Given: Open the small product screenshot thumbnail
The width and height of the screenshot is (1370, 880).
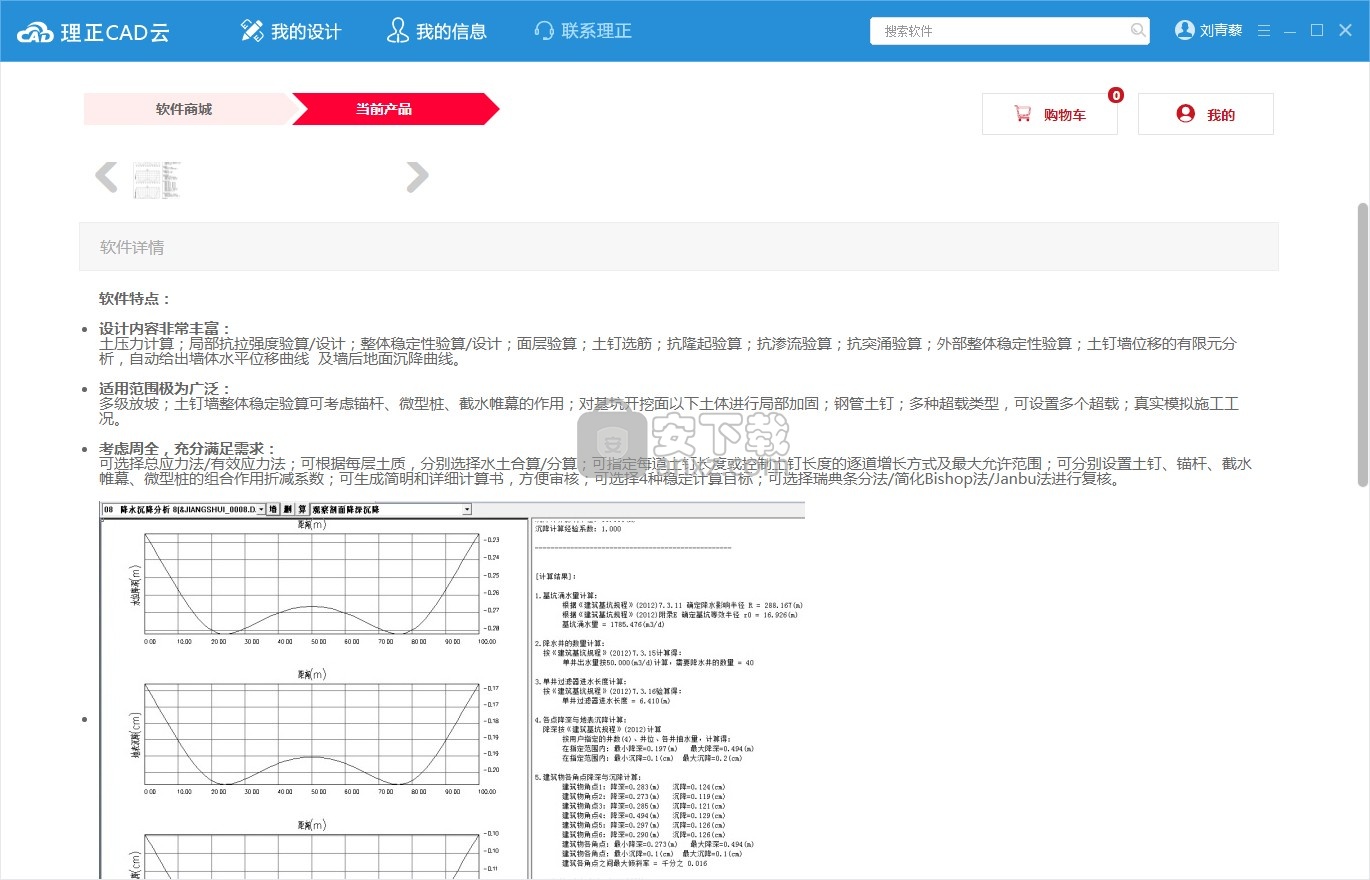Looking at the screenshot, I should click(x=158, y=178).
